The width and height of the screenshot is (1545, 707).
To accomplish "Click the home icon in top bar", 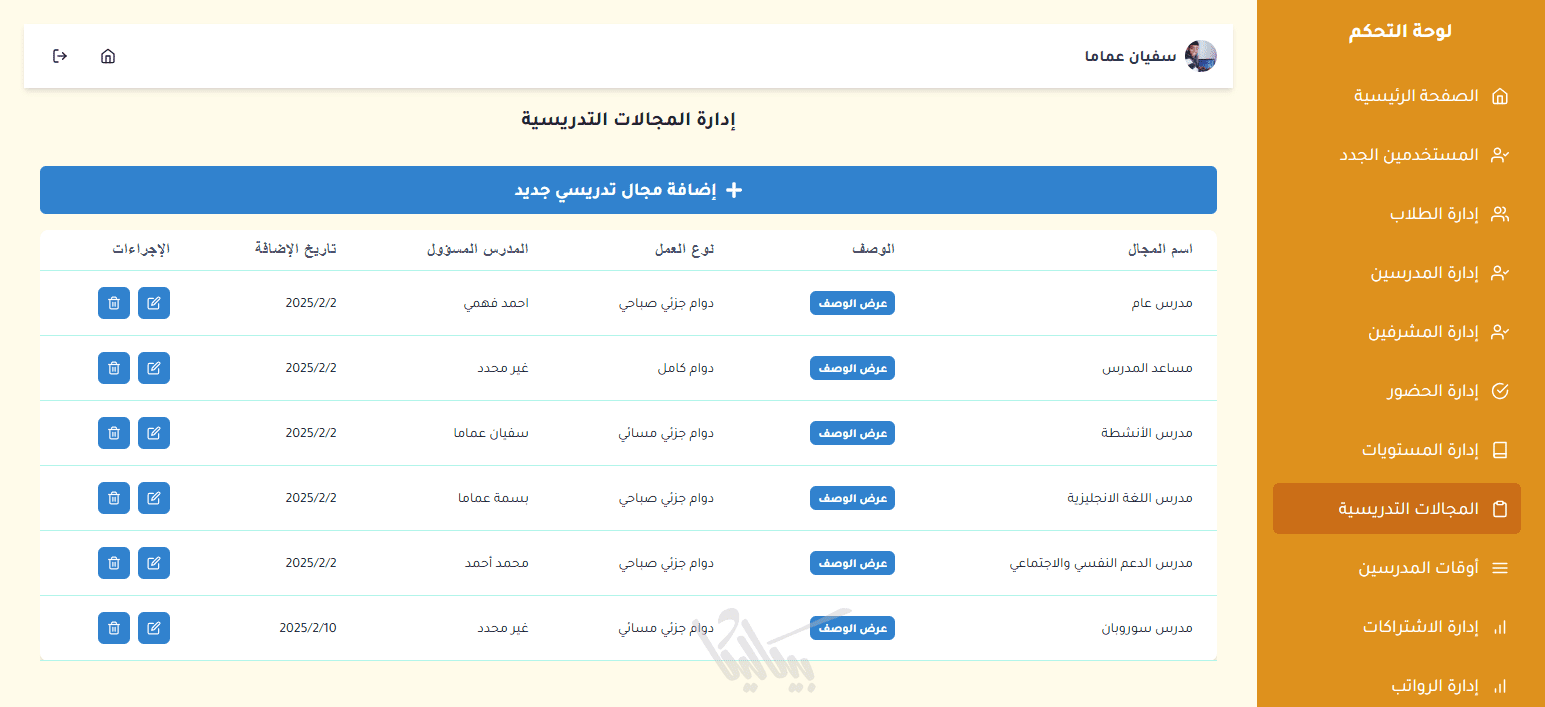I will click(108, 56).
